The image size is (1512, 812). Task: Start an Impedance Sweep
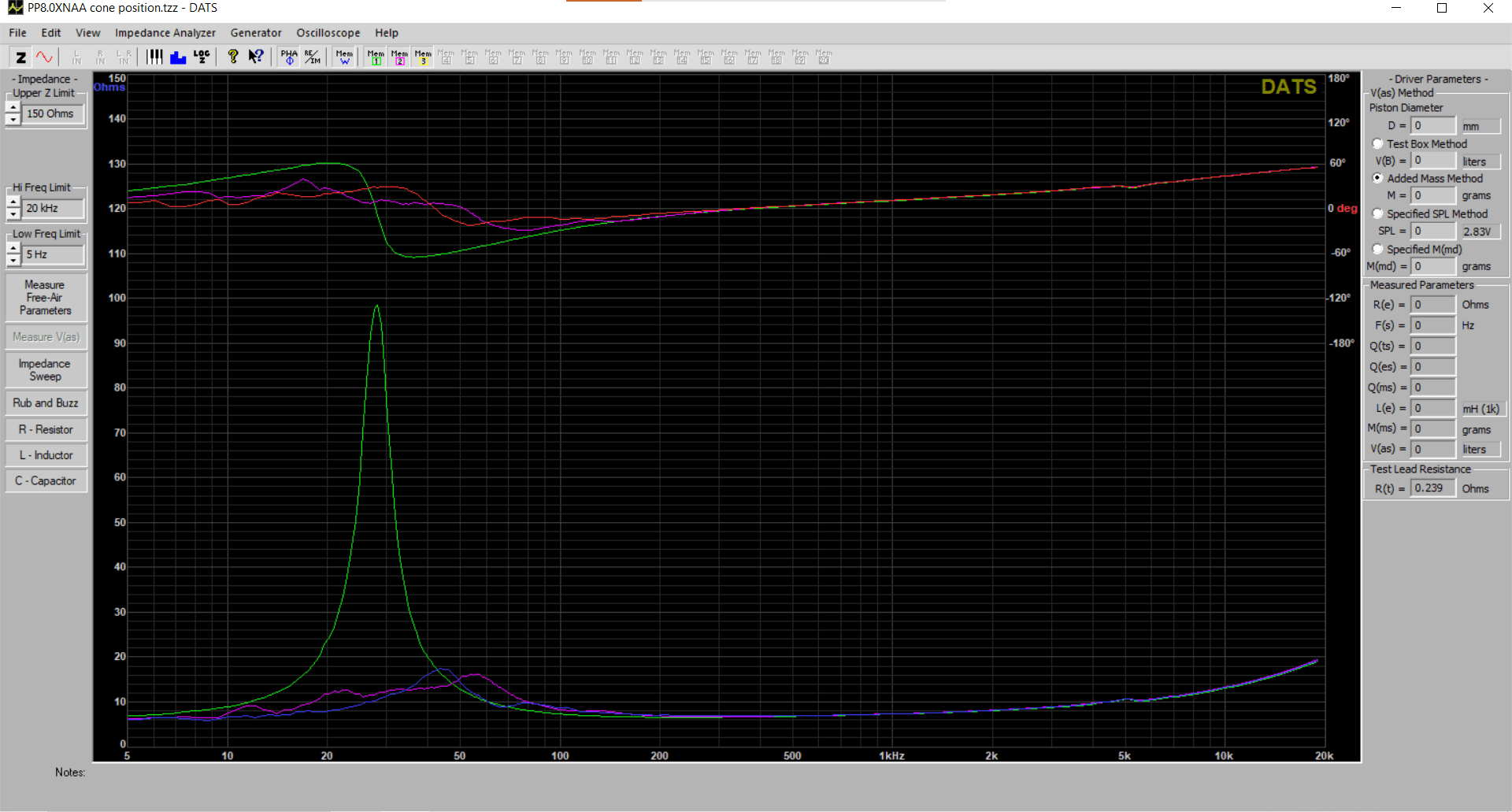[x=46, y=370]
